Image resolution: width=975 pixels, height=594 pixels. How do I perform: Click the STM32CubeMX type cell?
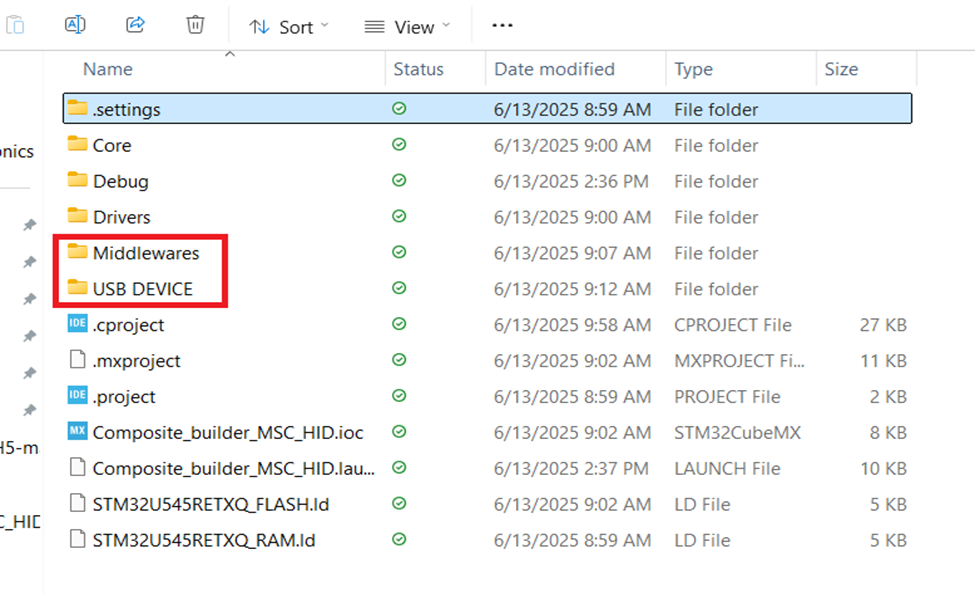point(737,433)
